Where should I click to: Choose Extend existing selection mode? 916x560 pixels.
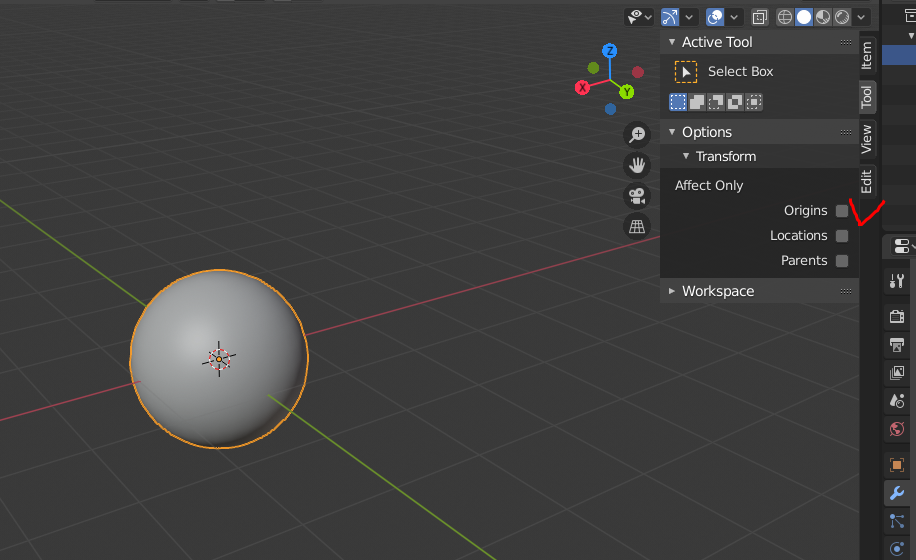click(x=697, y=102)
